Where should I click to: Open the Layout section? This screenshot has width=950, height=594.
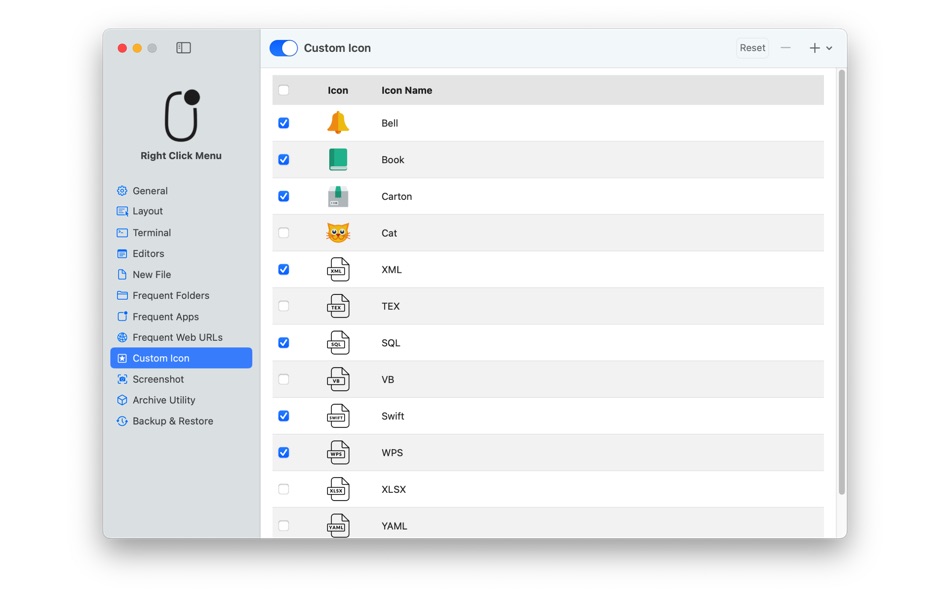click(x=181, y=212)
